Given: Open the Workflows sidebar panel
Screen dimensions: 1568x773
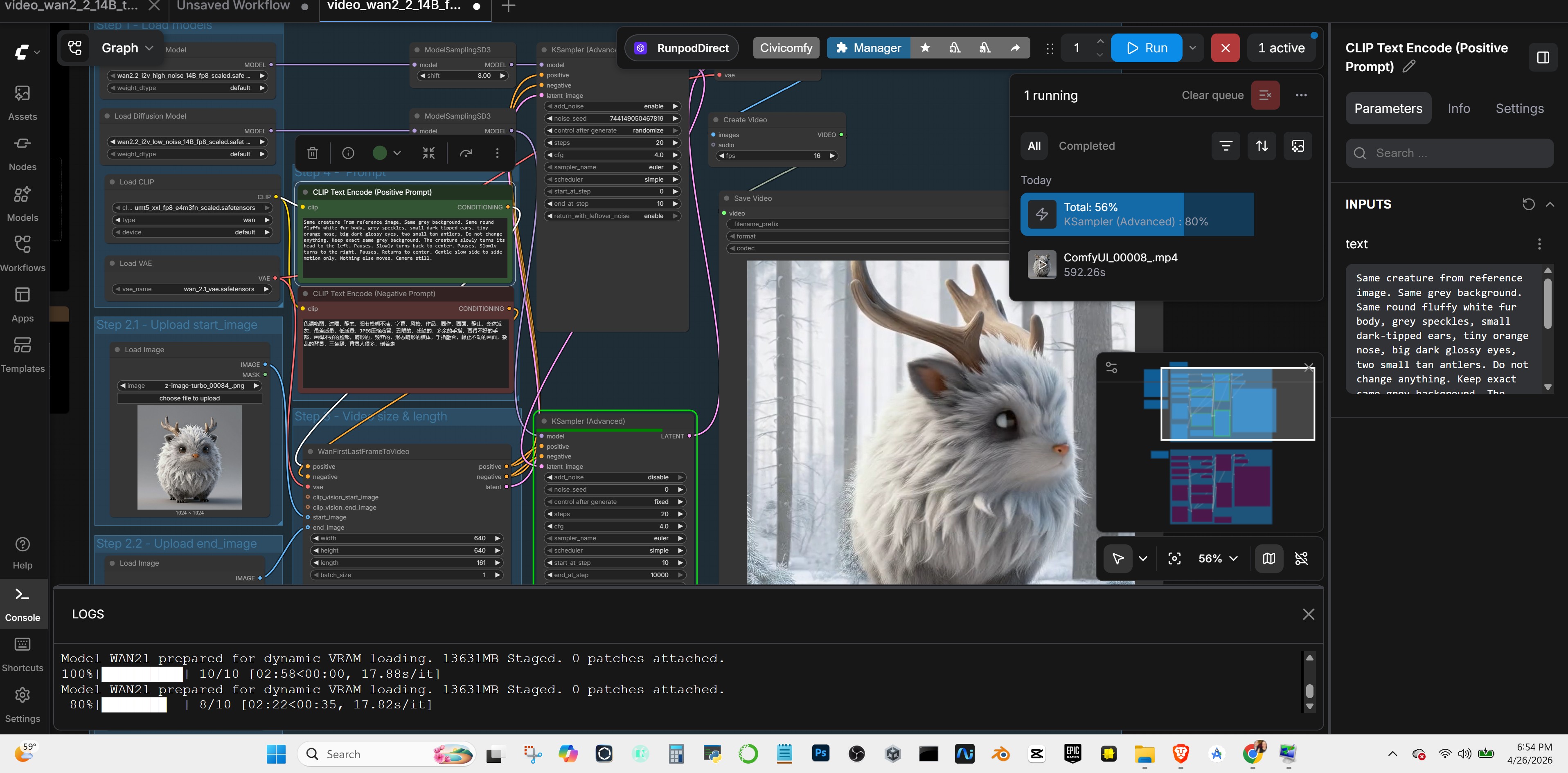Looking at the screenshot, I should pos(23,254).
